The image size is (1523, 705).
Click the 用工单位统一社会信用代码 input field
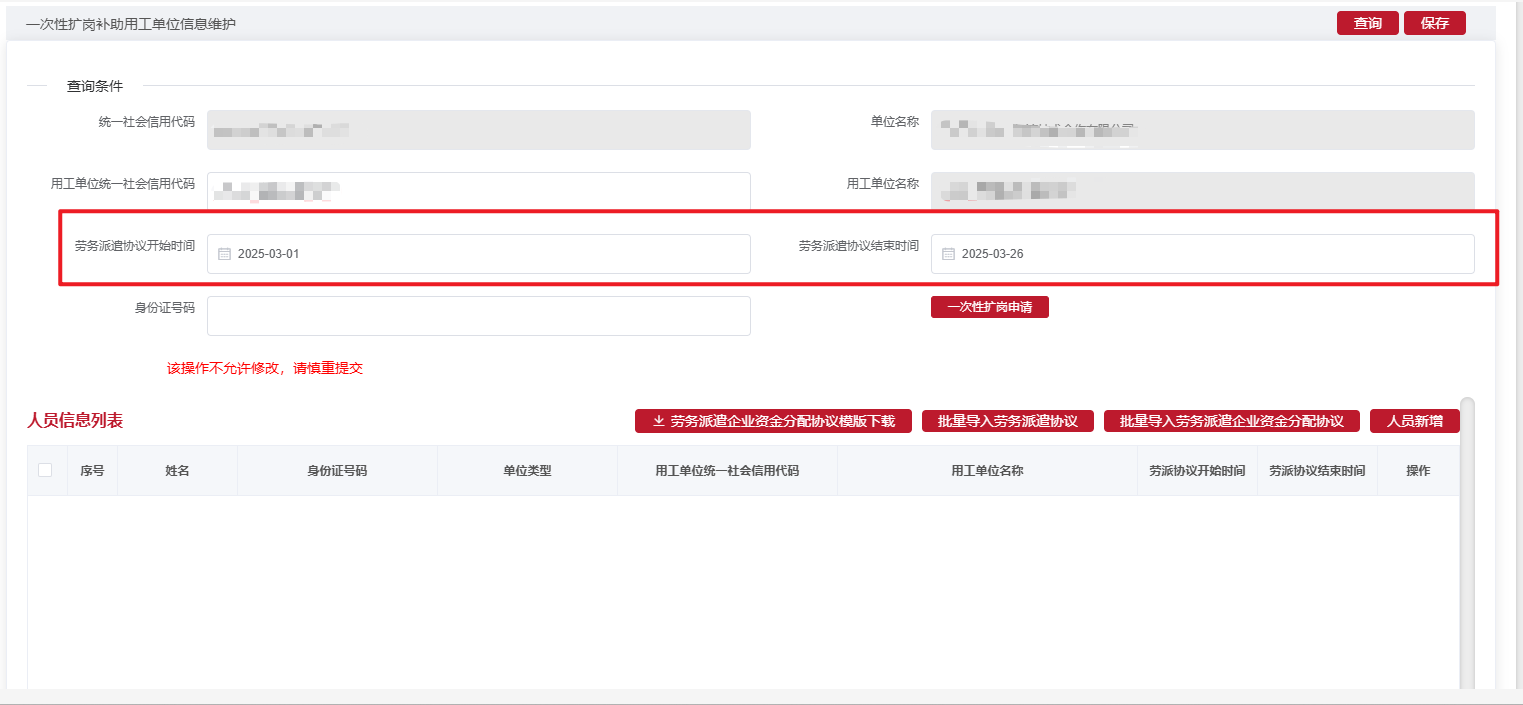(478, 191)
